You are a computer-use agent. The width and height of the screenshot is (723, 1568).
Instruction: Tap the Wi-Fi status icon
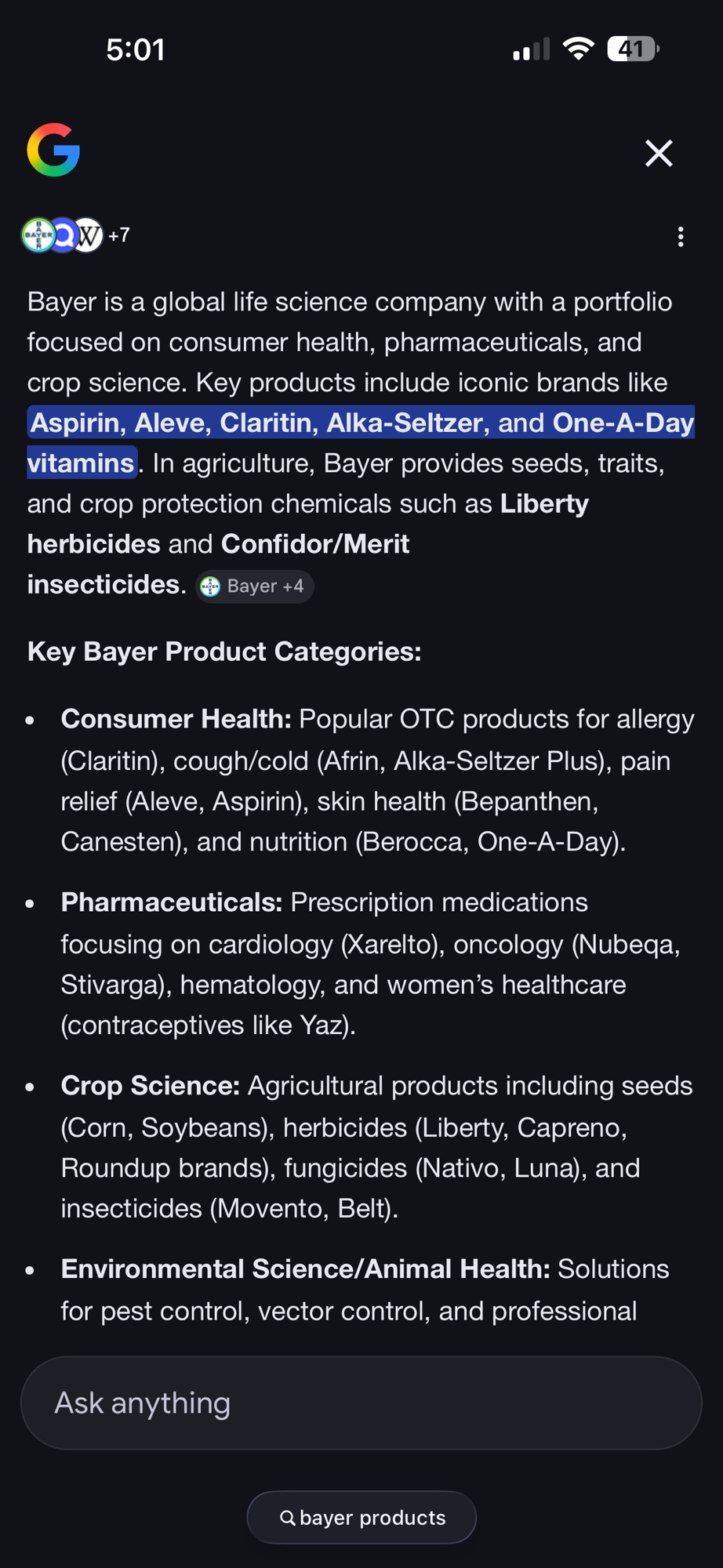(x=579, y=49)
